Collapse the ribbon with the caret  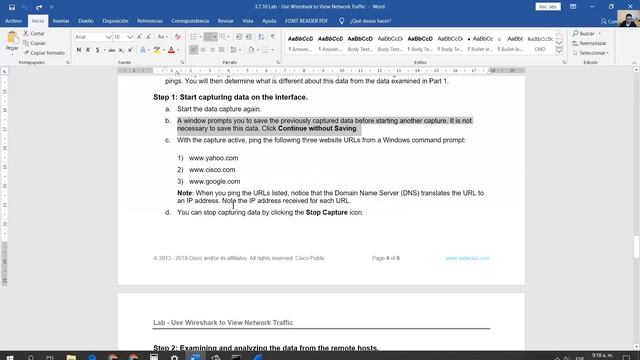pos(634,62)
